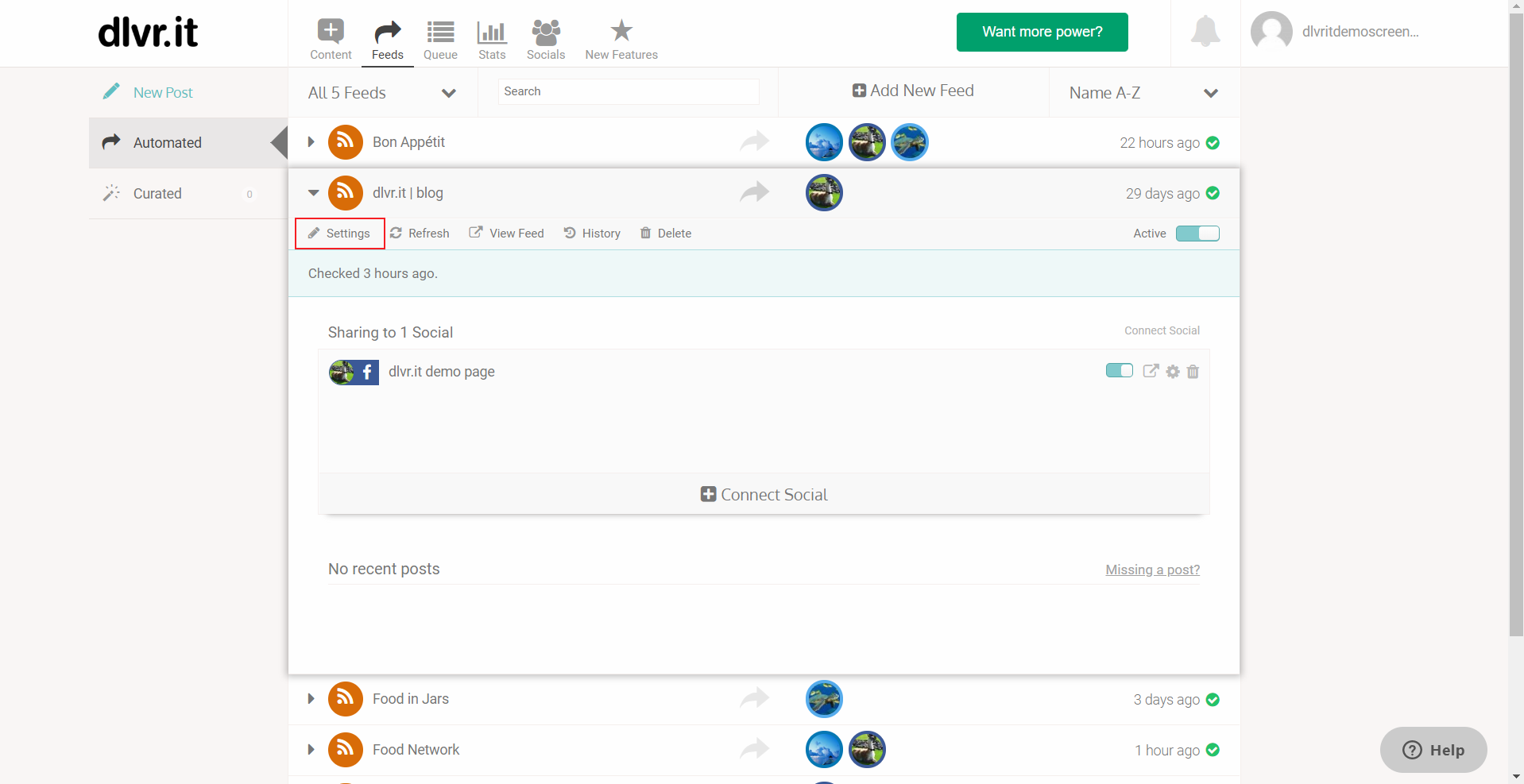Viewport: 1524px width, 784px height.
Task: Switch to the Feeds tab
Action: [388, 40]
